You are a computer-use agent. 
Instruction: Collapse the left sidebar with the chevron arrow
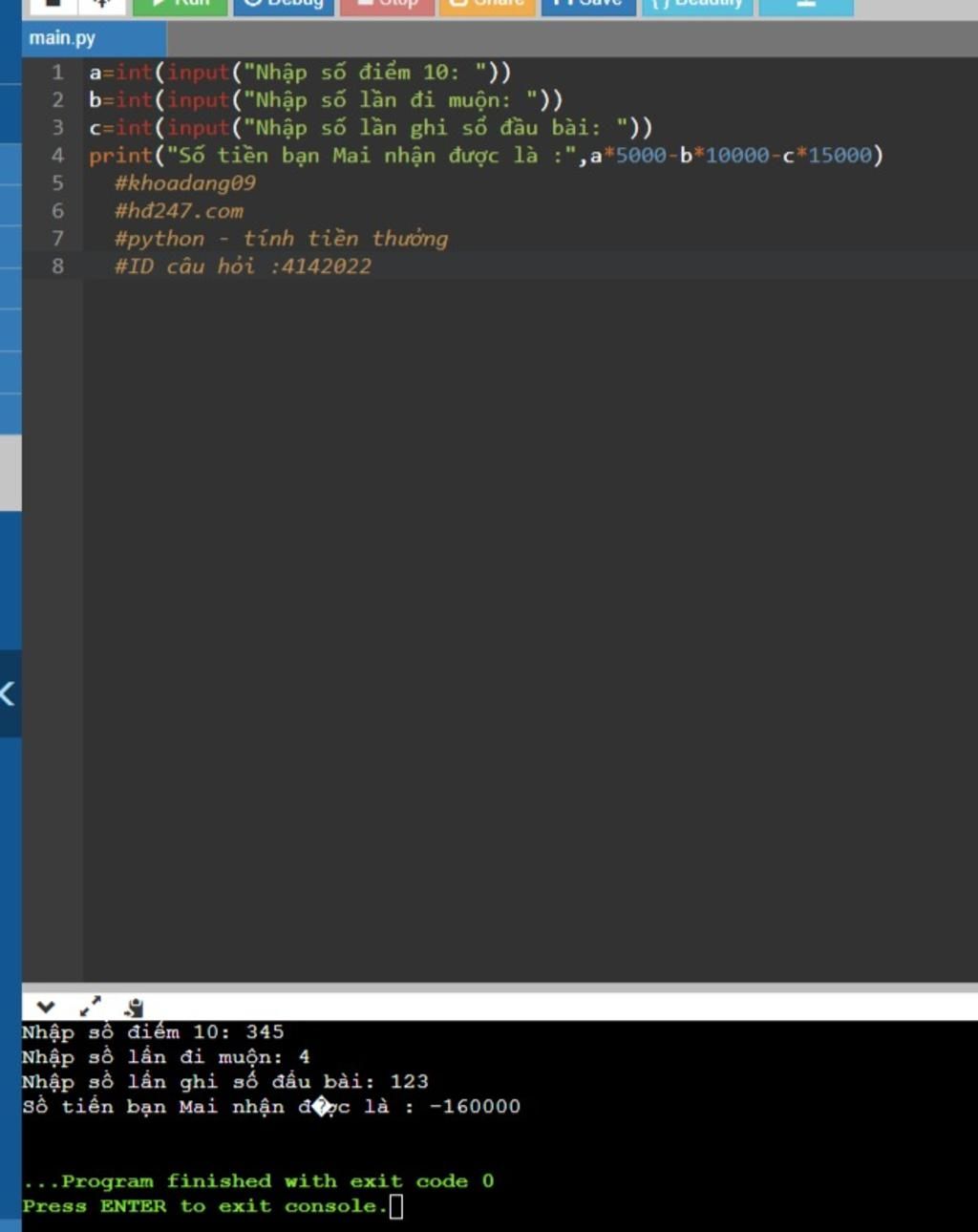pos(9,693)
